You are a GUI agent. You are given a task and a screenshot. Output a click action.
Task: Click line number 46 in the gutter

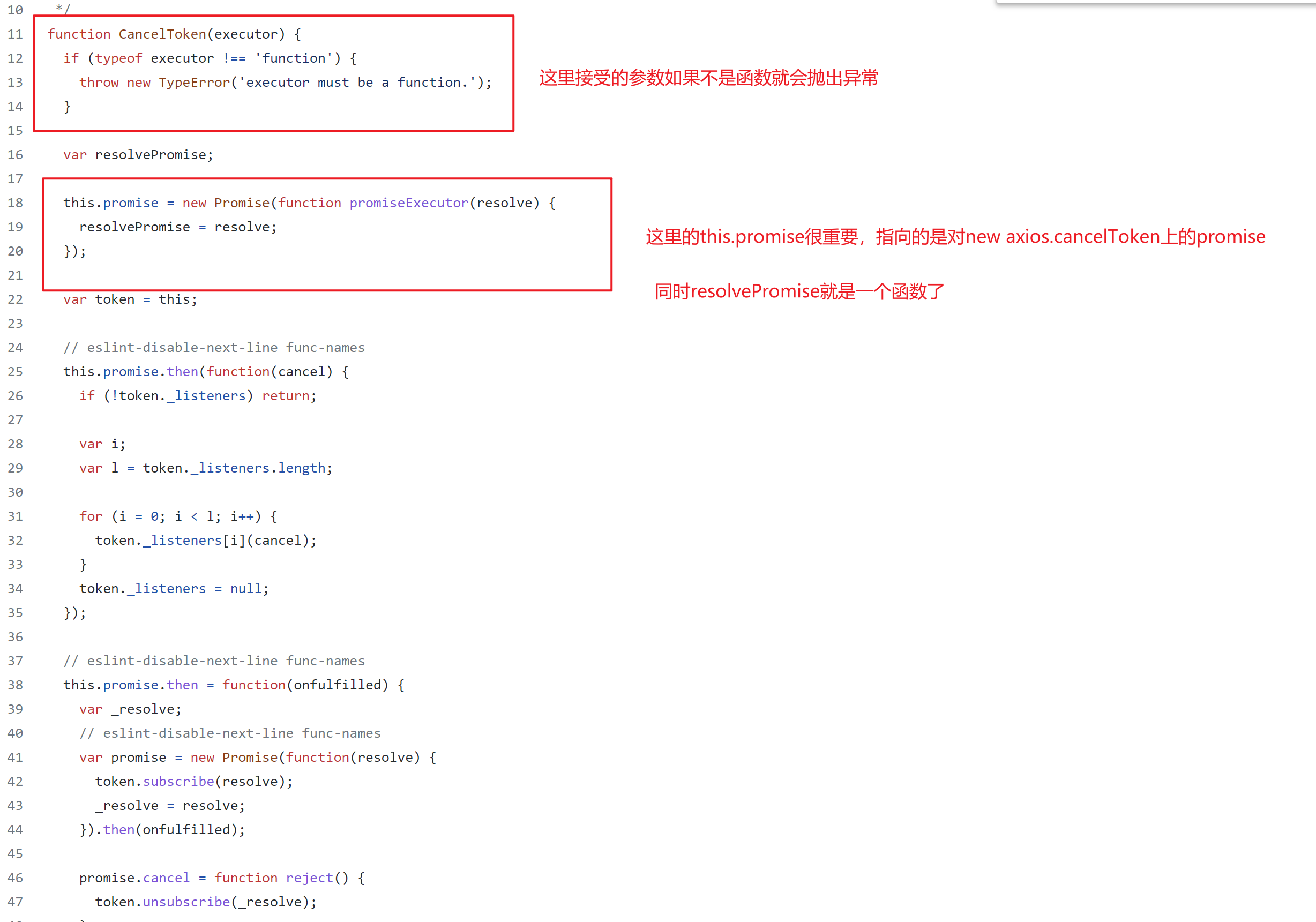coord(16,878)
